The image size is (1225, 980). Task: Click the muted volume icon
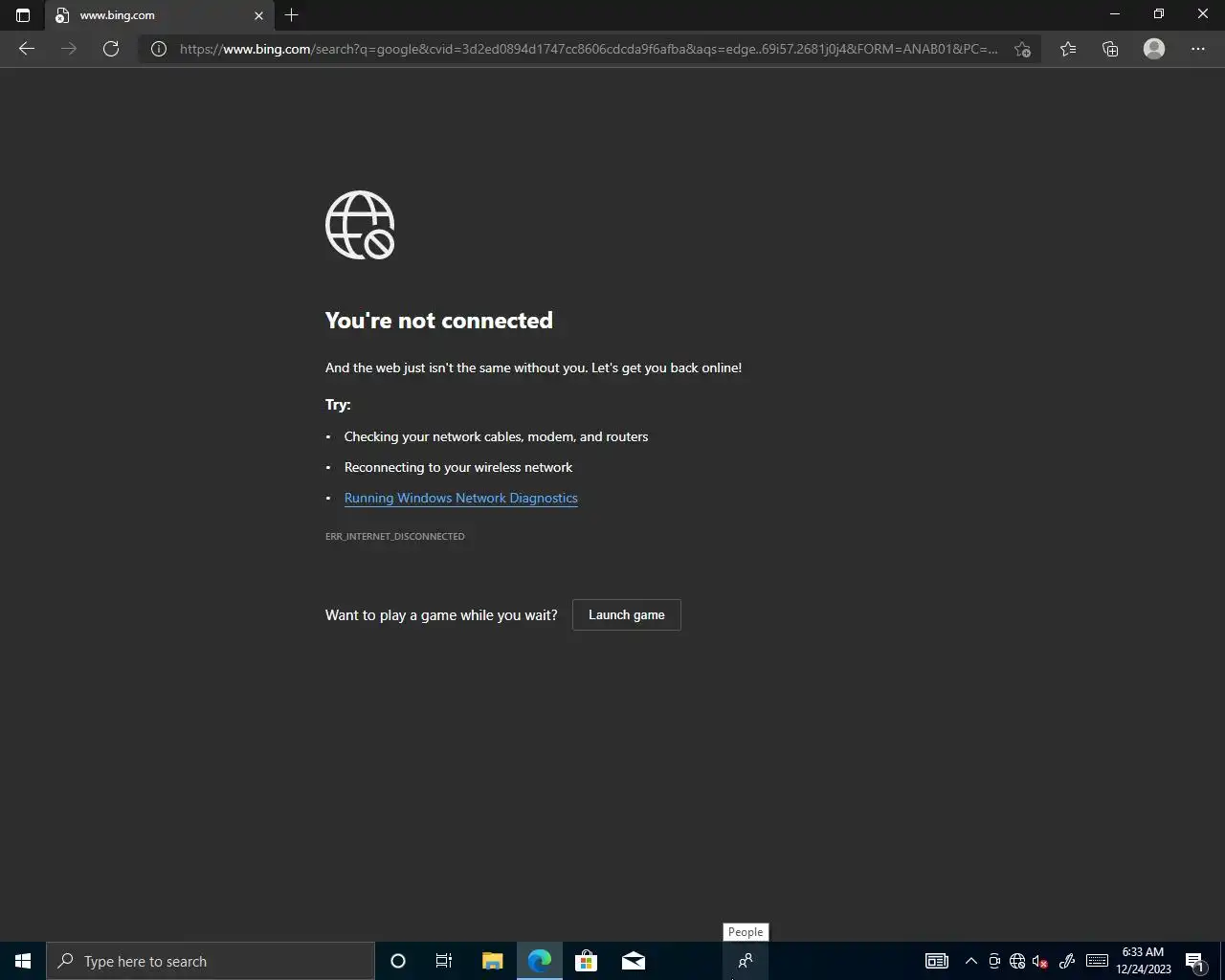point(1040,961)
